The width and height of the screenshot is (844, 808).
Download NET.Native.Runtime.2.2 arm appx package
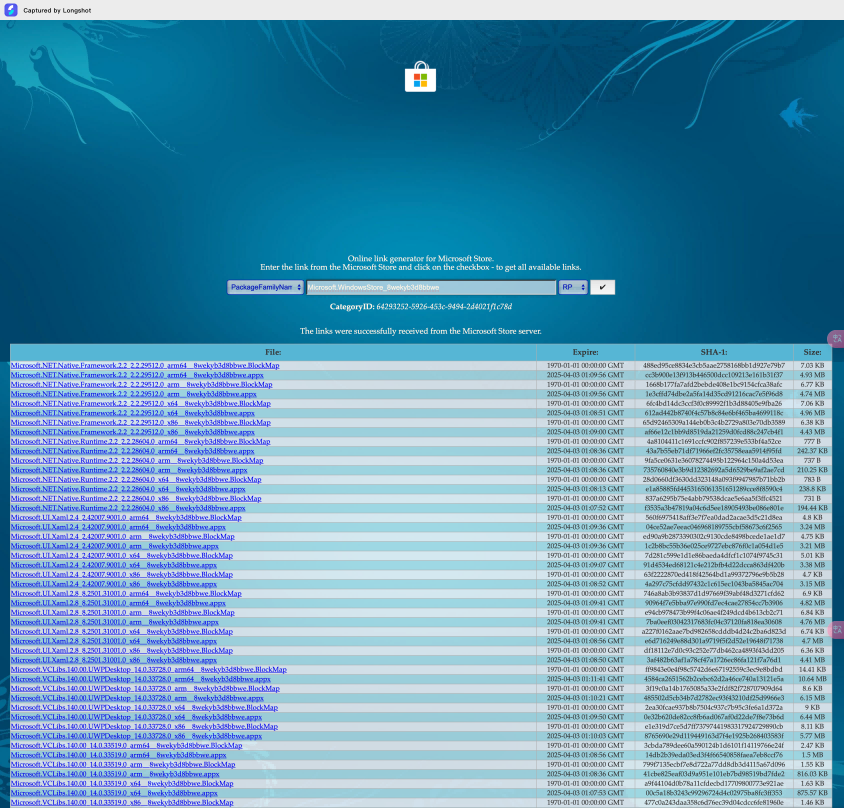point(129,470)
